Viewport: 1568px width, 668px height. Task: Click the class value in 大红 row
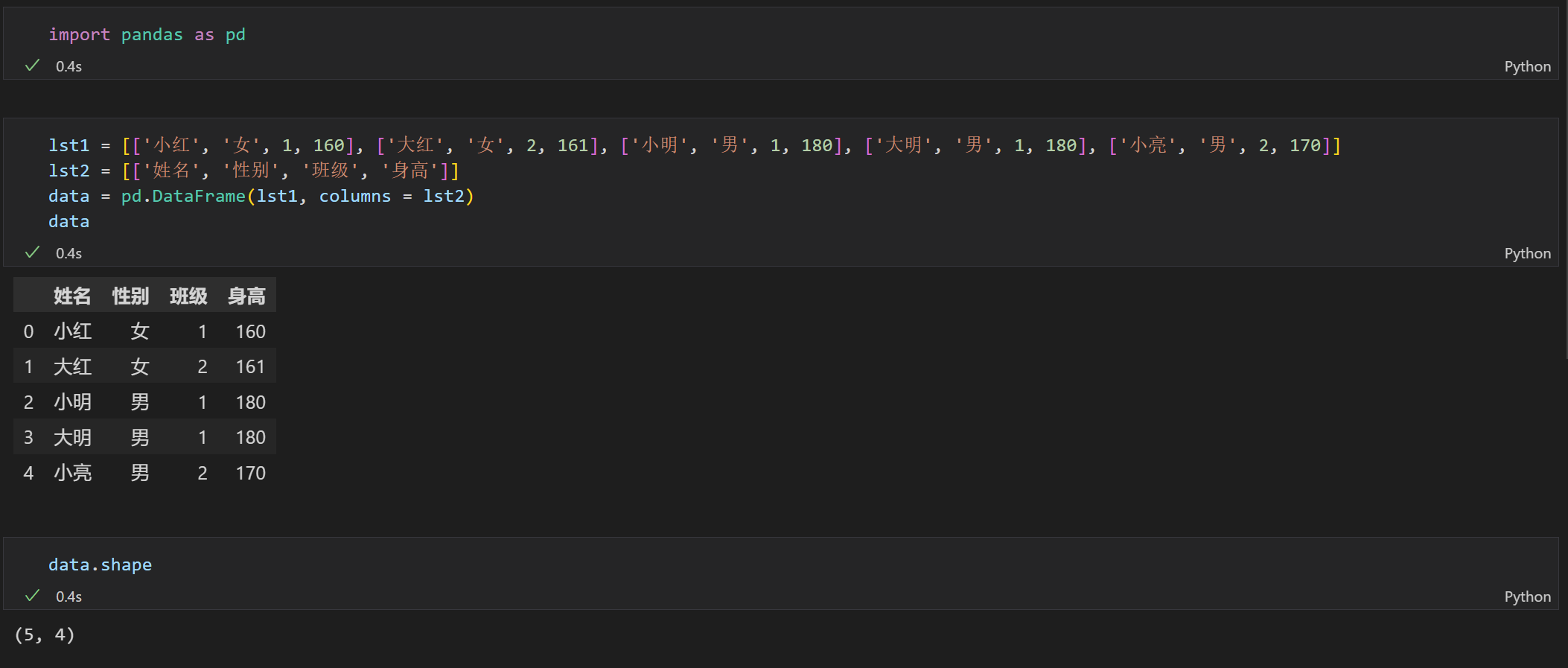pos(202,366)
